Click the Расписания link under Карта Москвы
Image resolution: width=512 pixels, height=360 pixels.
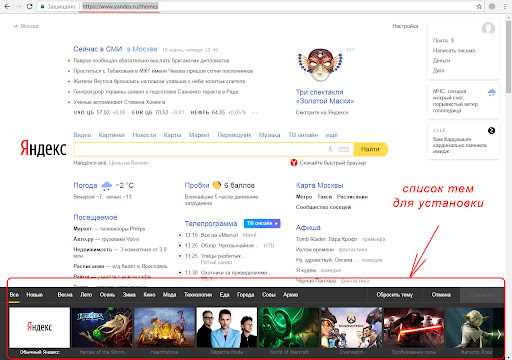pos(352,197)
